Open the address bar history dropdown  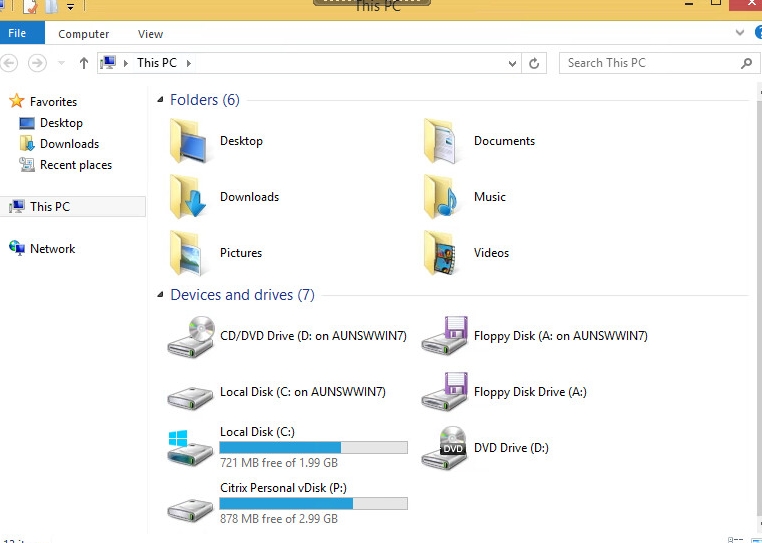click(x=512, y=64)
